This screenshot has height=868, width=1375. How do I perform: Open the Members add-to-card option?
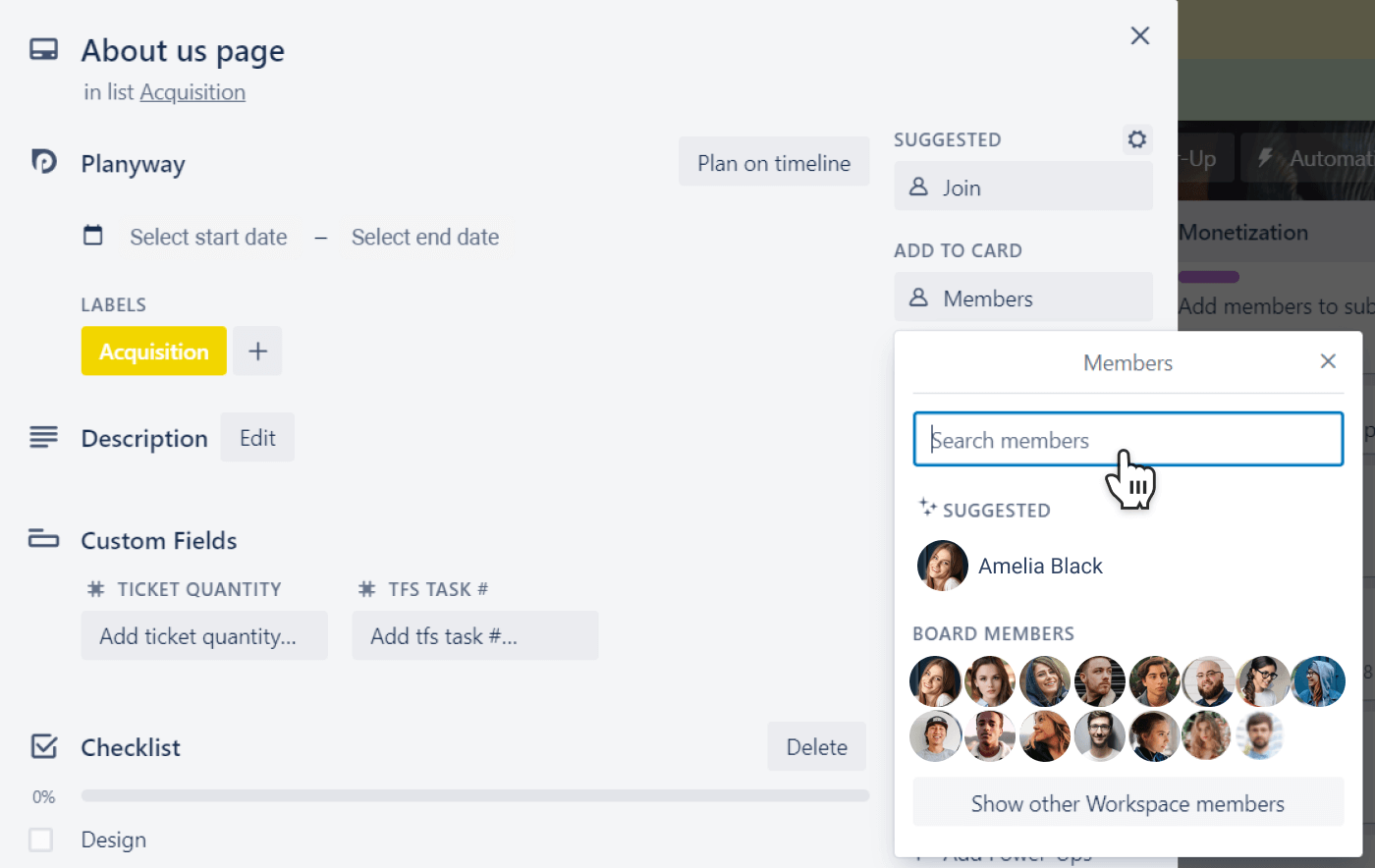pyautogui.click(x=1022, y=298)
